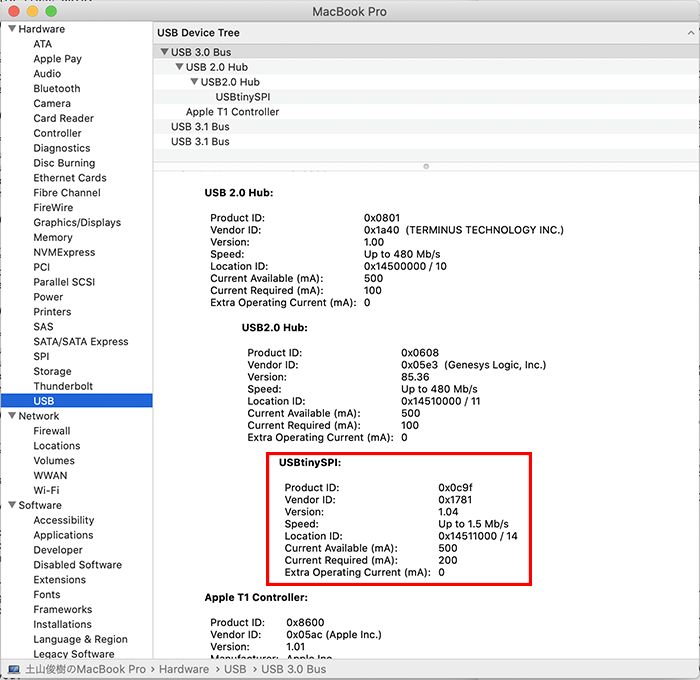
Task: Open Parallel SCSI in the sidebar
Action: click(x=64, y=282)
